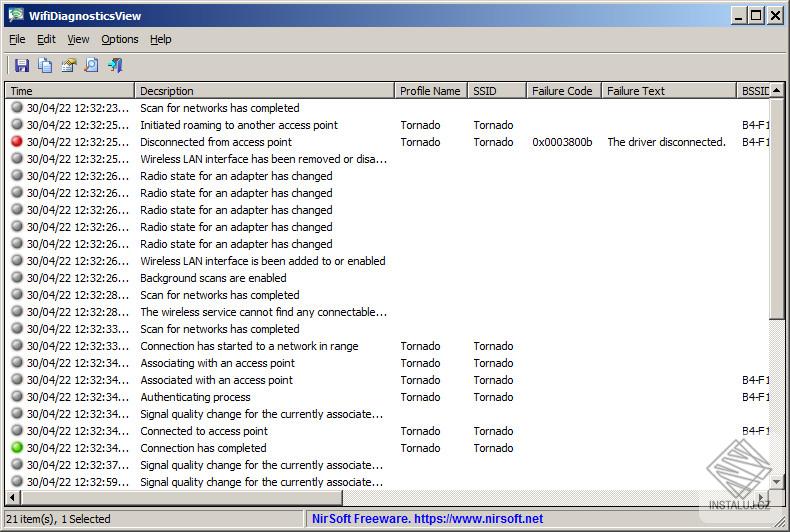Click the Copy Selected Items toolbar icon
The image size is (790, 532).
(x=45, y=66)
